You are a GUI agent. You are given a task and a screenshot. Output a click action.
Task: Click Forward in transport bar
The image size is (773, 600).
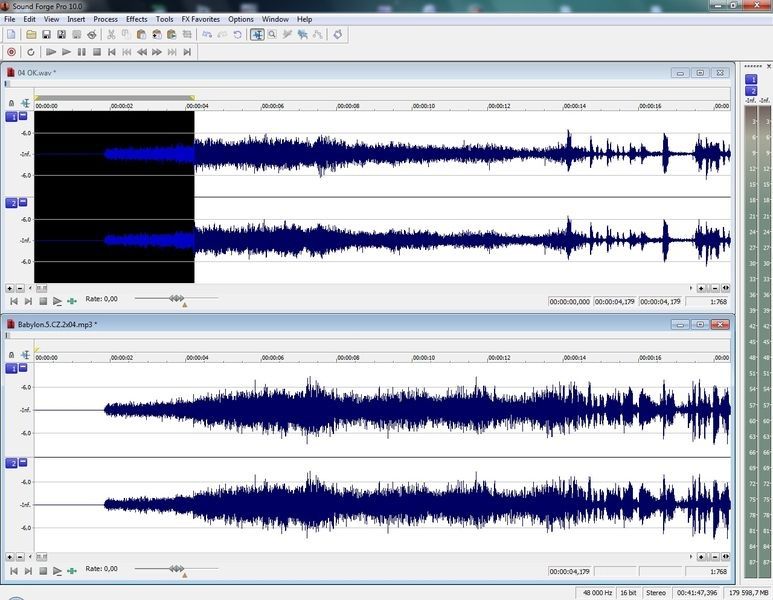coord(157,52)
